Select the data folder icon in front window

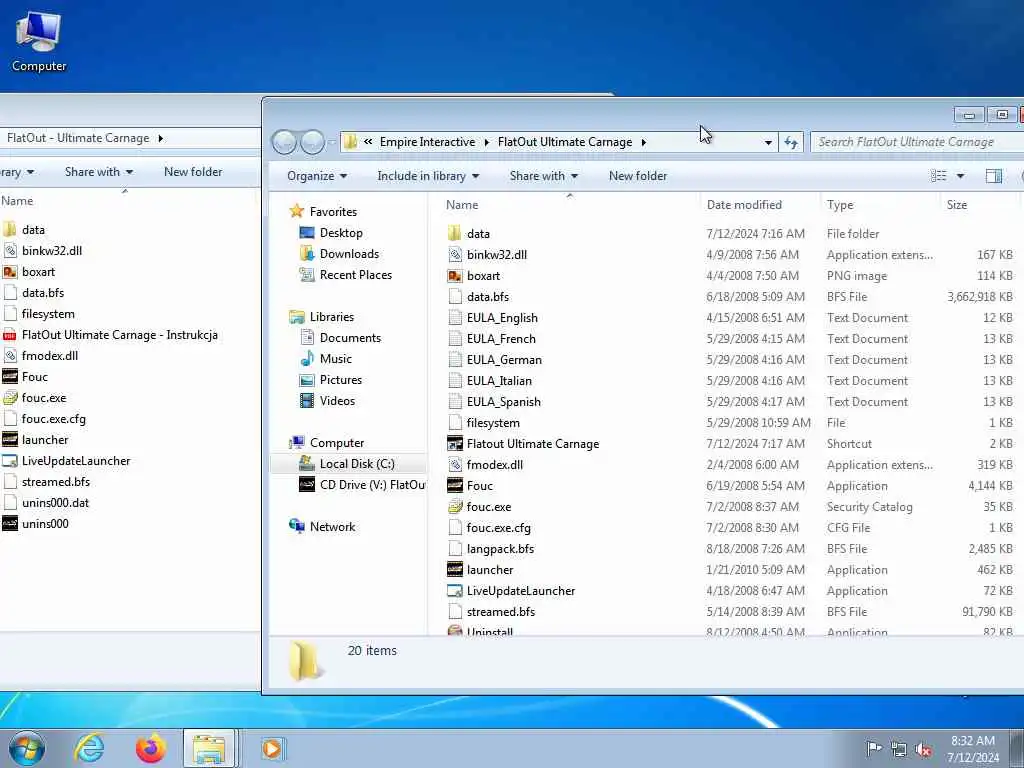tap(455, 234)
